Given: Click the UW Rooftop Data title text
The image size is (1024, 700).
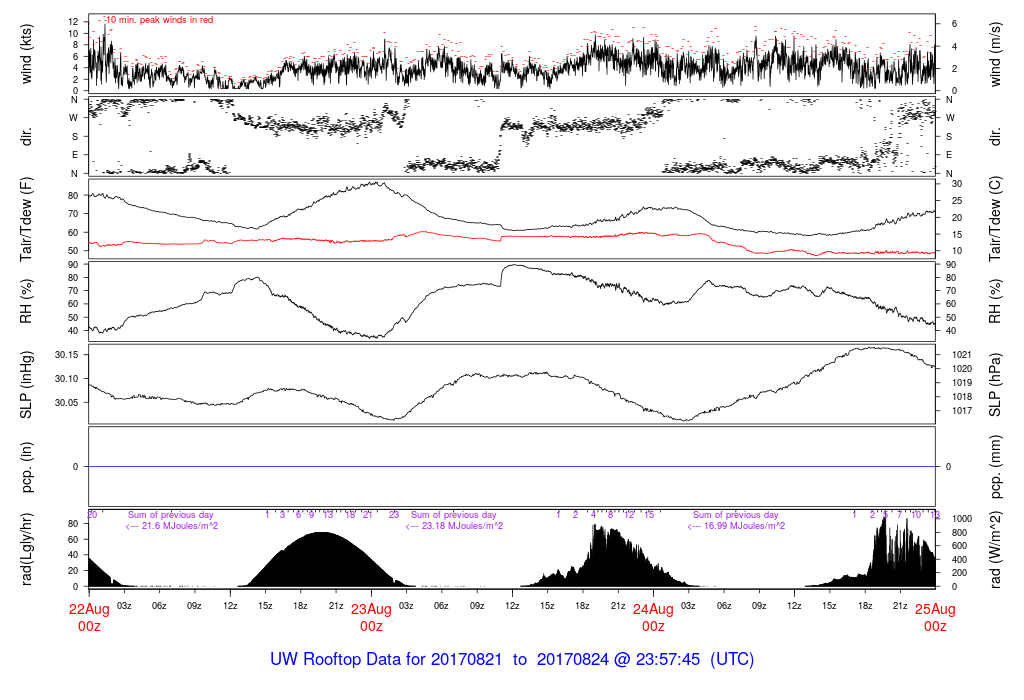Looking at the screenshot, I should (x=511, y=660).
